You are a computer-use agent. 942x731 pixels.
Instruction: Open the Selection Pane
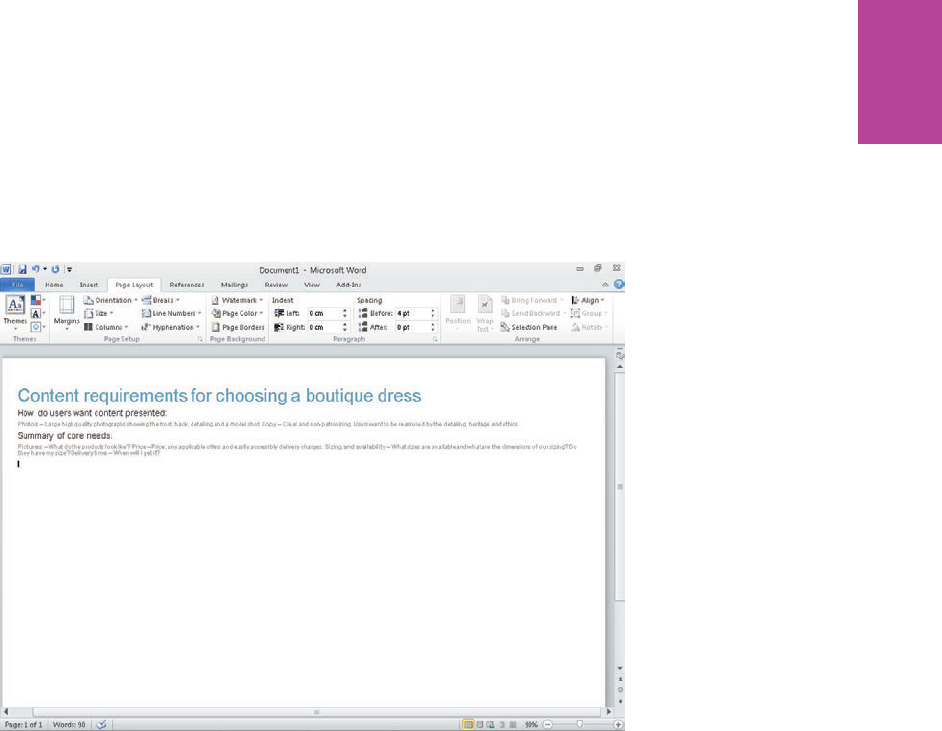click(x=529, y=327)
